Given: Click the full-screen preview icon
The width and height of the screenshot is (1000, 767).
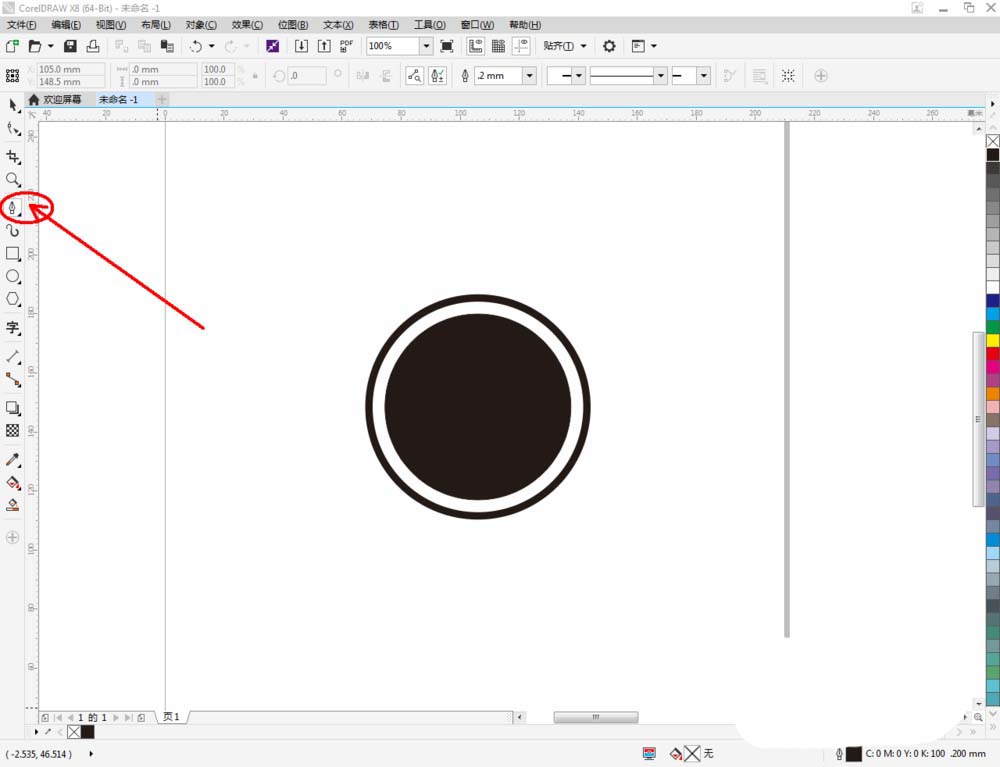Looking at the screenshot, I should 447,46.
